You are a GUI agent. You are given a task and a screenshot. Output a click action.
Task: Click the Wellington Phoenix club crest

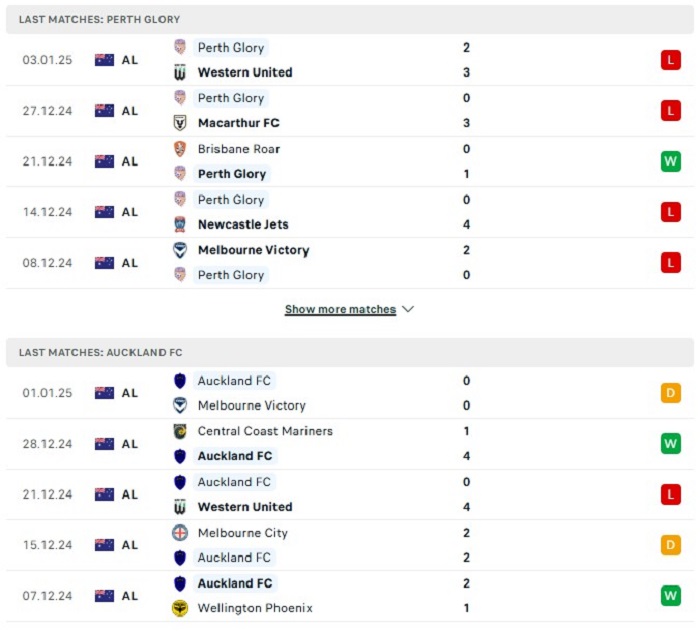coord(180,608)
